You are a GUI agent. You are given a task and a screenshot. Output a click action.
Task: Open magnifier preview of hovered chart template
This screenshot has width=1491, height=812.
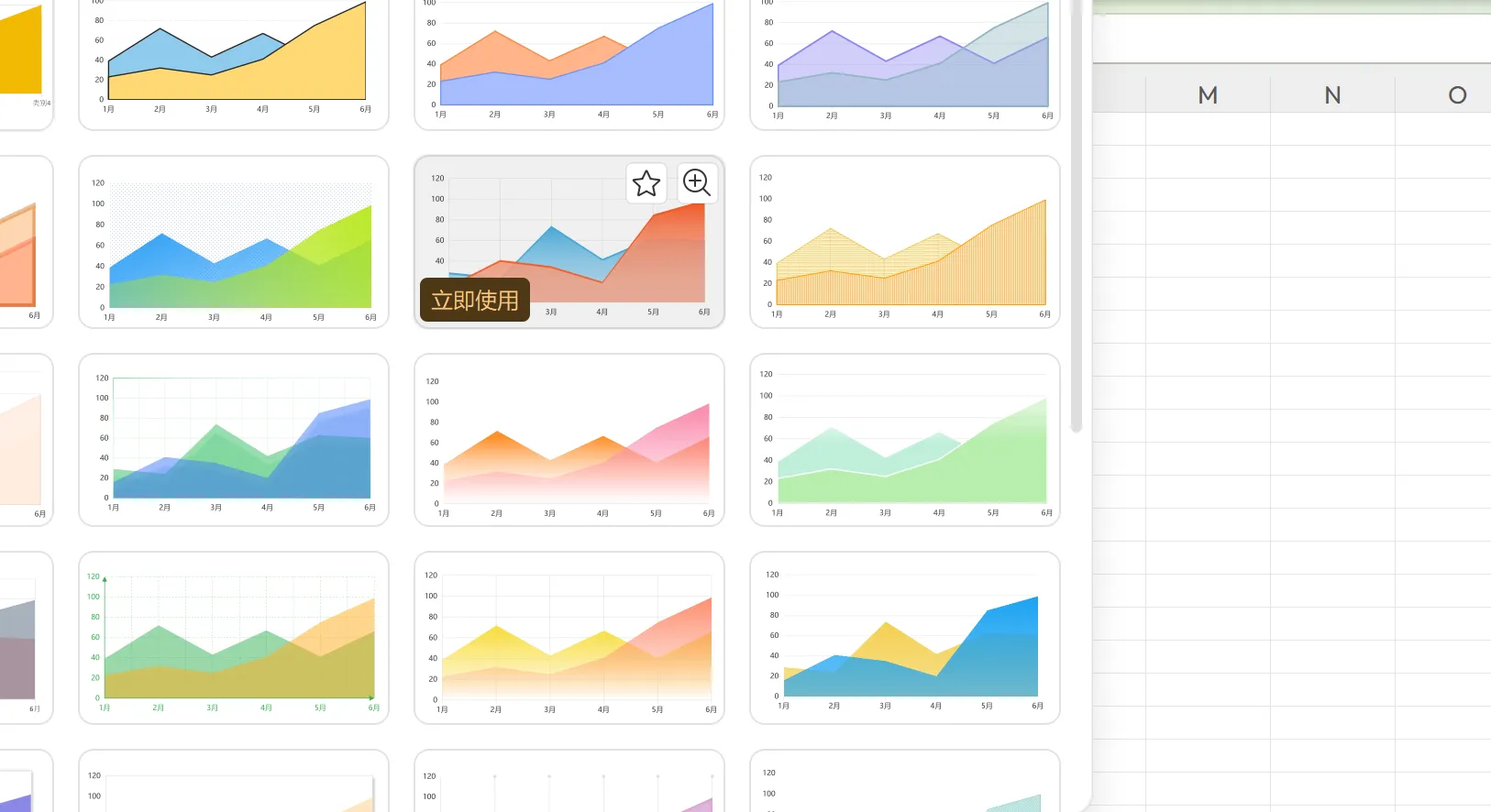point(697,183)
